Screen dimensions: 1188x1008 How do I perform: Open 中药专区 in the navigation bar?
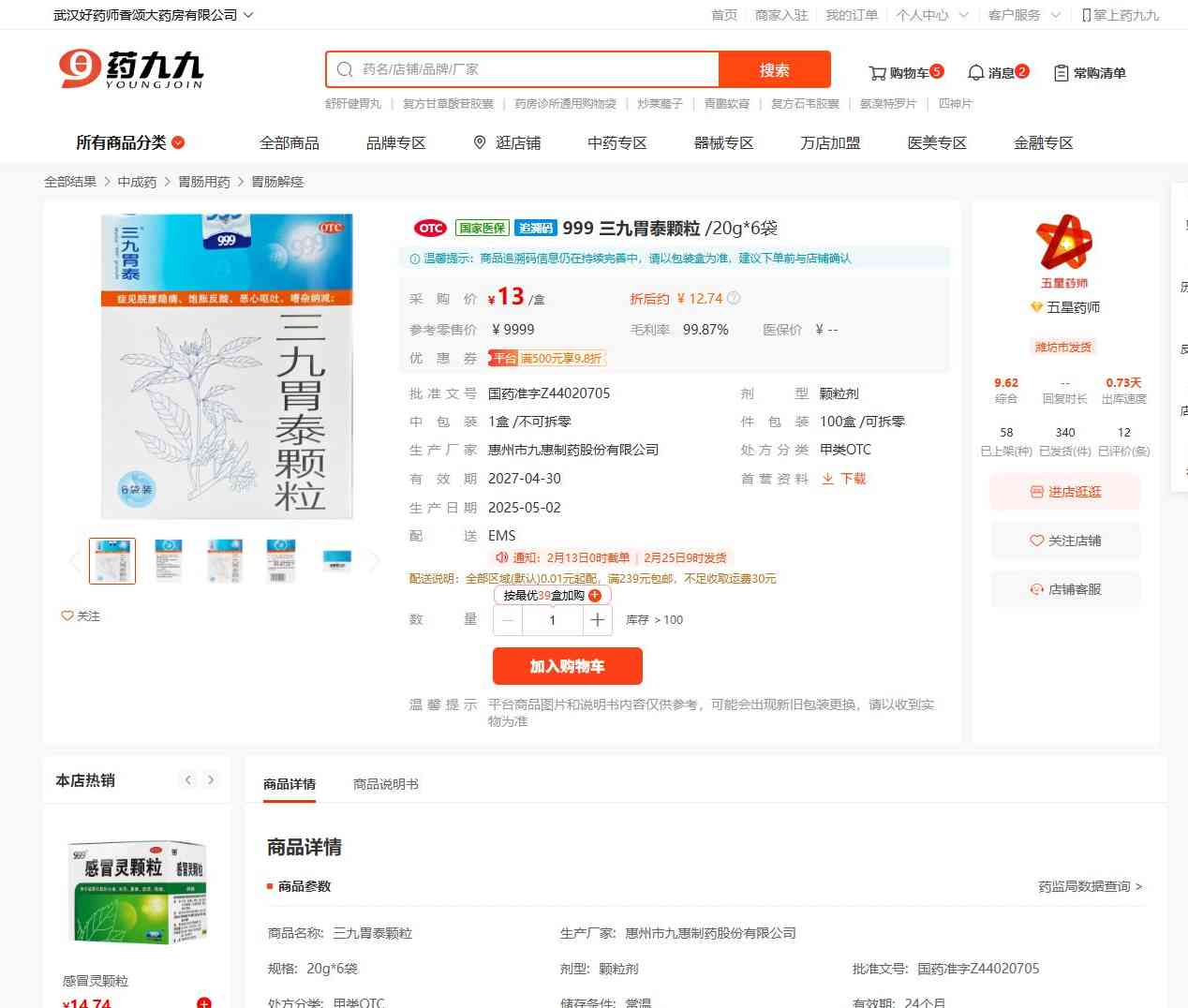[616, 142]
